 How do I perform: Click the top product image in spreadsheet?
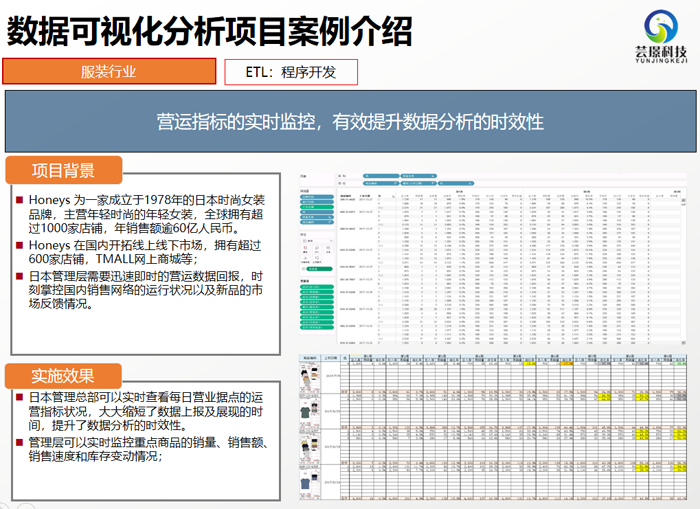point(310,378)
